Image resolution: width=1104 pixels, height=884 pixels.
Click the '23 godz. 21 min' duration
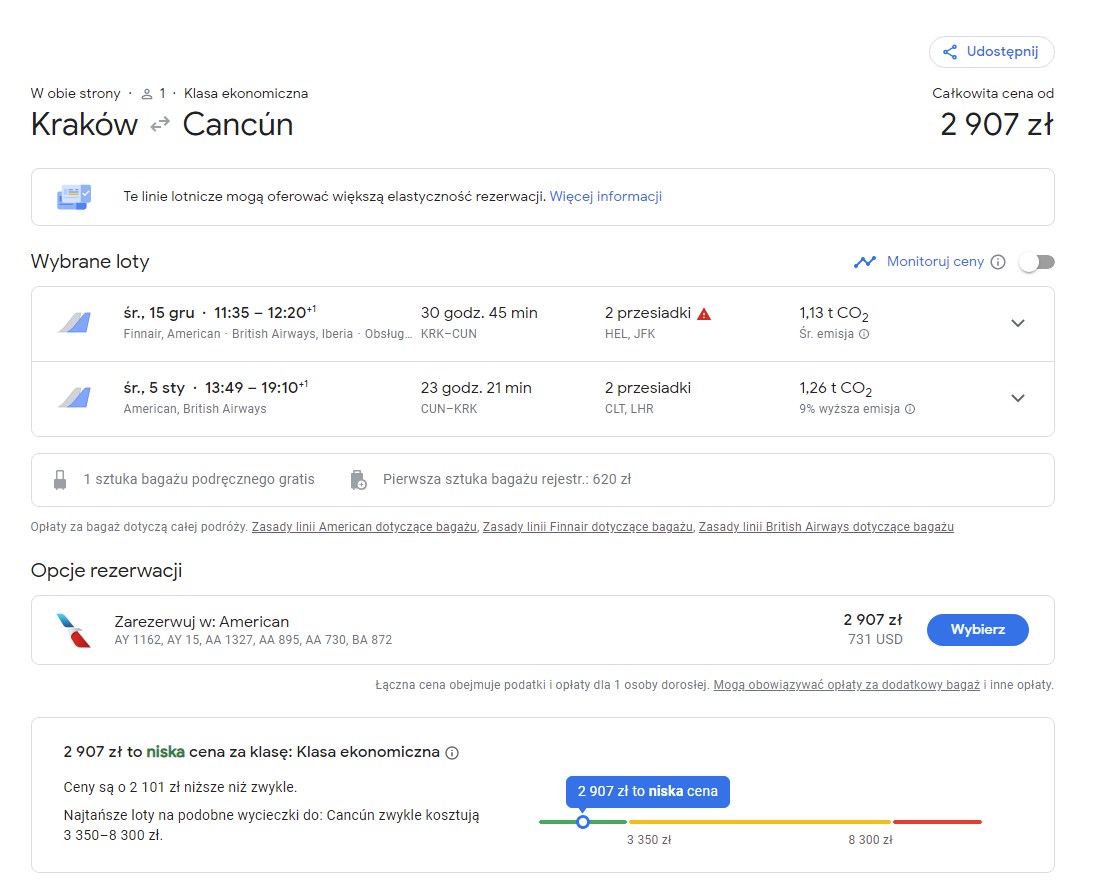(476, 388)
